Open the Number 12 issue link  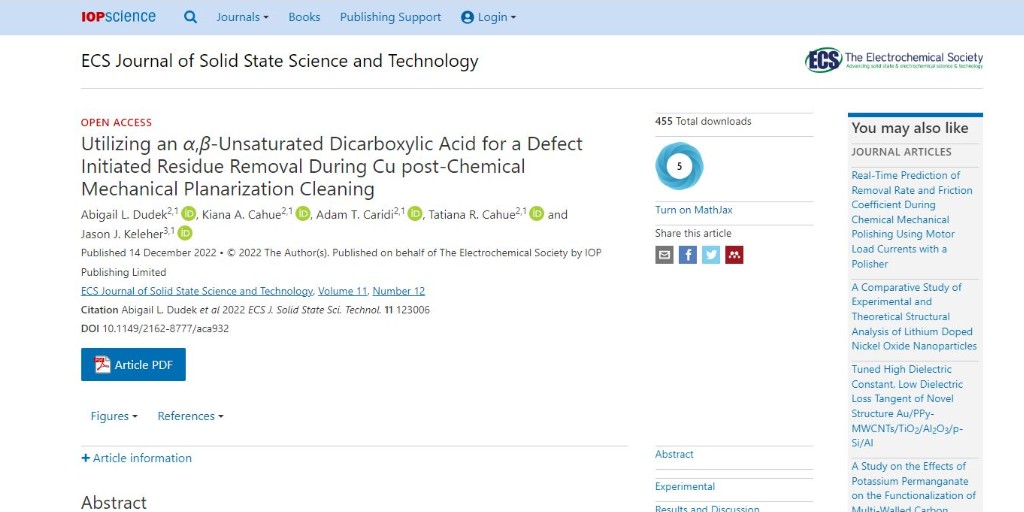(x=398, y=291)
